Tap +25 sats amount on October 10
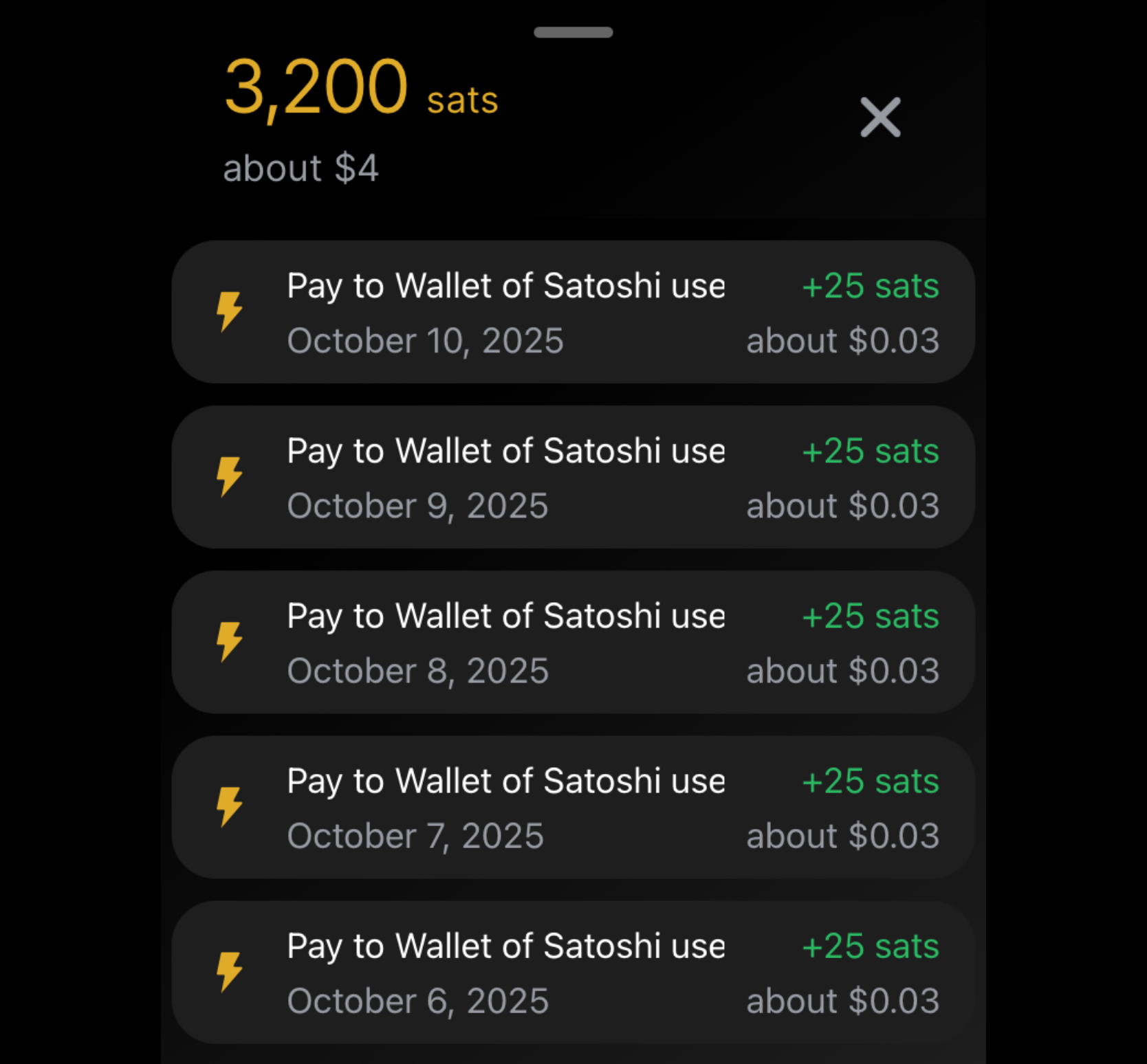The width and height of the screenshot is (1147, 1064). click(870, 286)
